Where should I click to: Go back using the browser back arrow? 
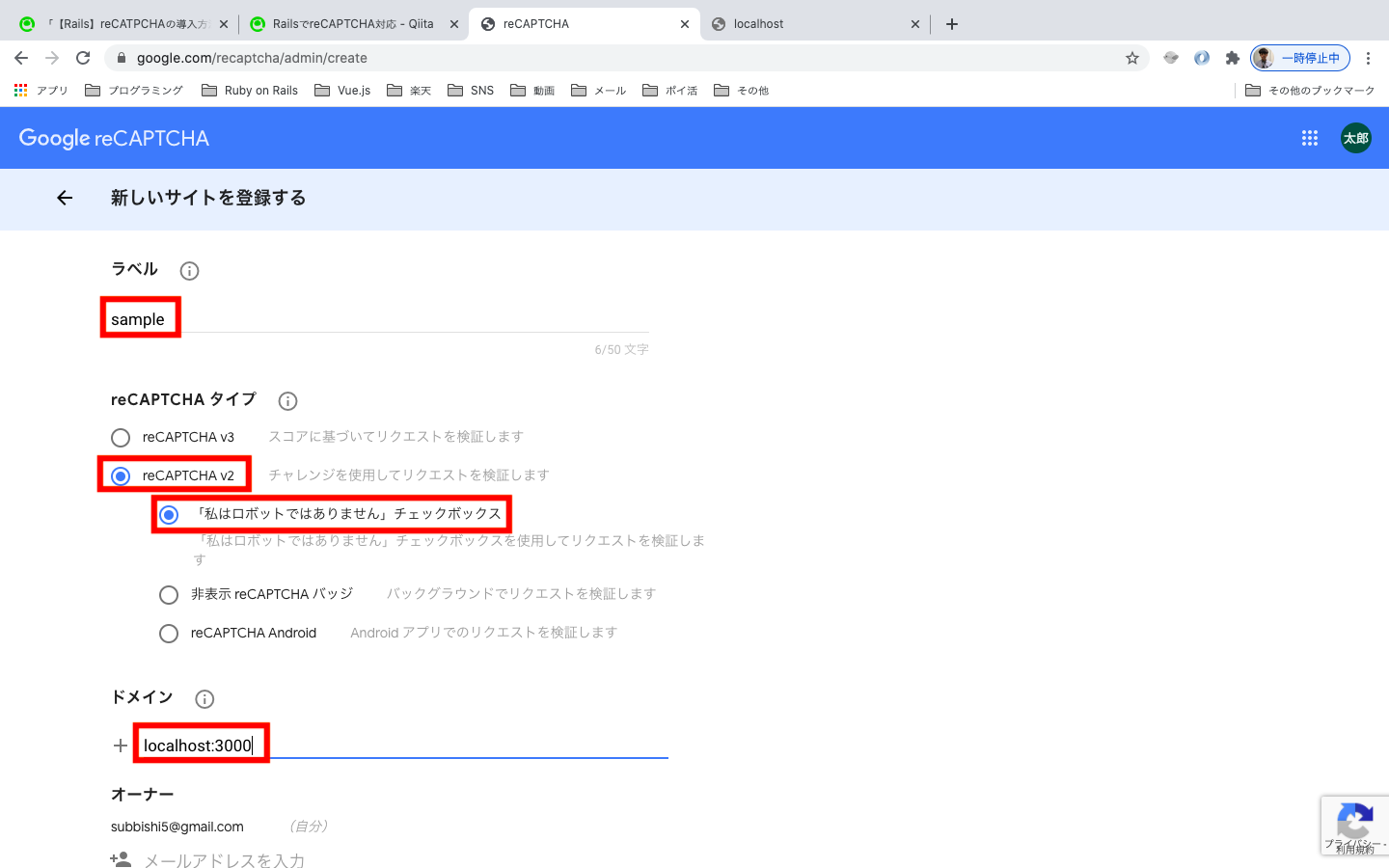[21, 58]
